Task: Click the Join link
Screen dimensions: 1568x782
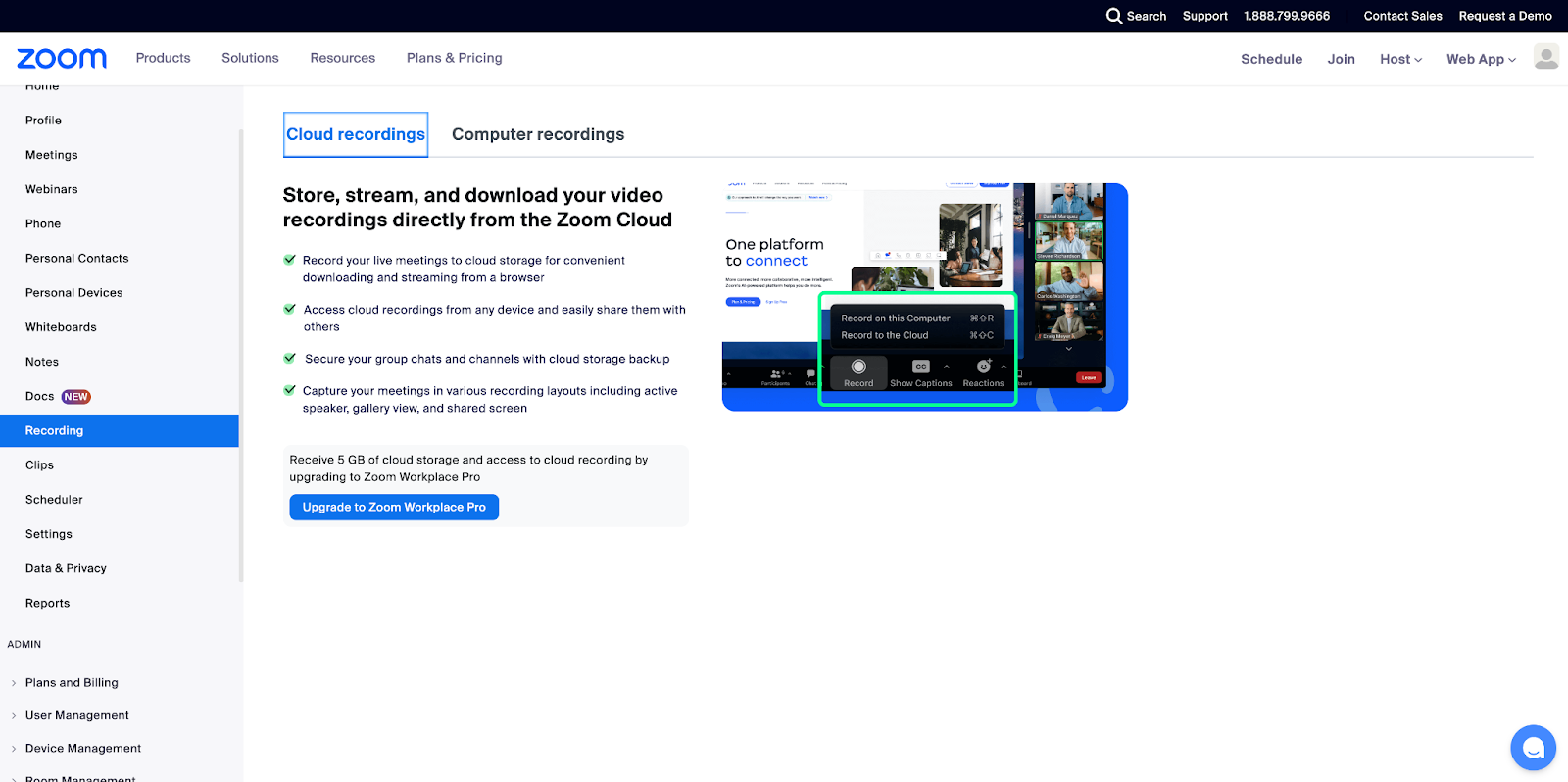Action: tap(1341, 59)
